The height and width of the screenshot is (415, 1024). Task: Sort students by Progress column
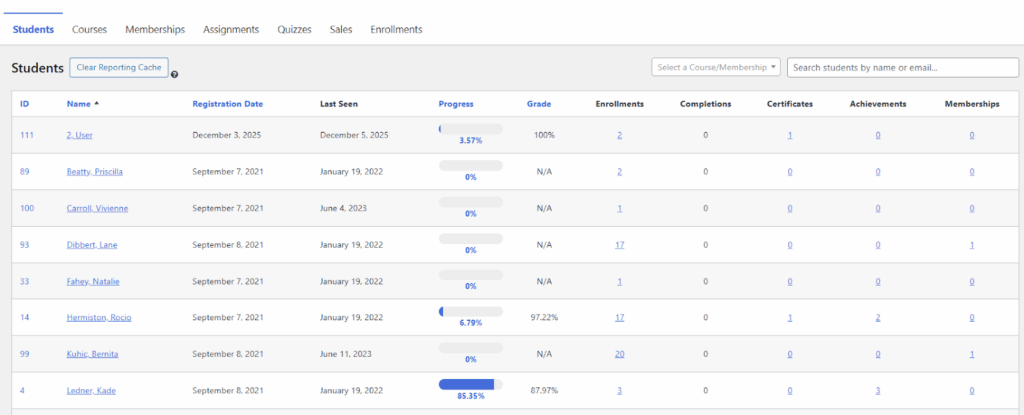tap(456, 103)
